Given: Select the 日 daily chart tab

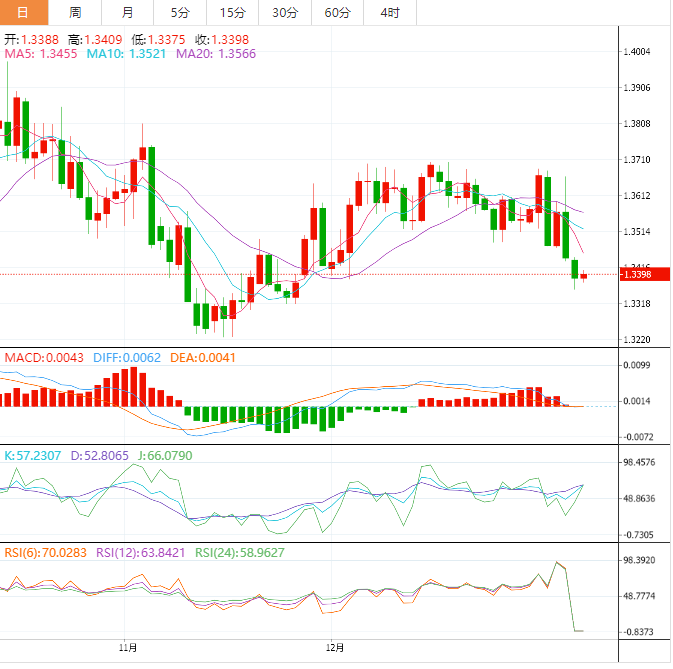Looking at the screenshot, I should tap(24, 12).
